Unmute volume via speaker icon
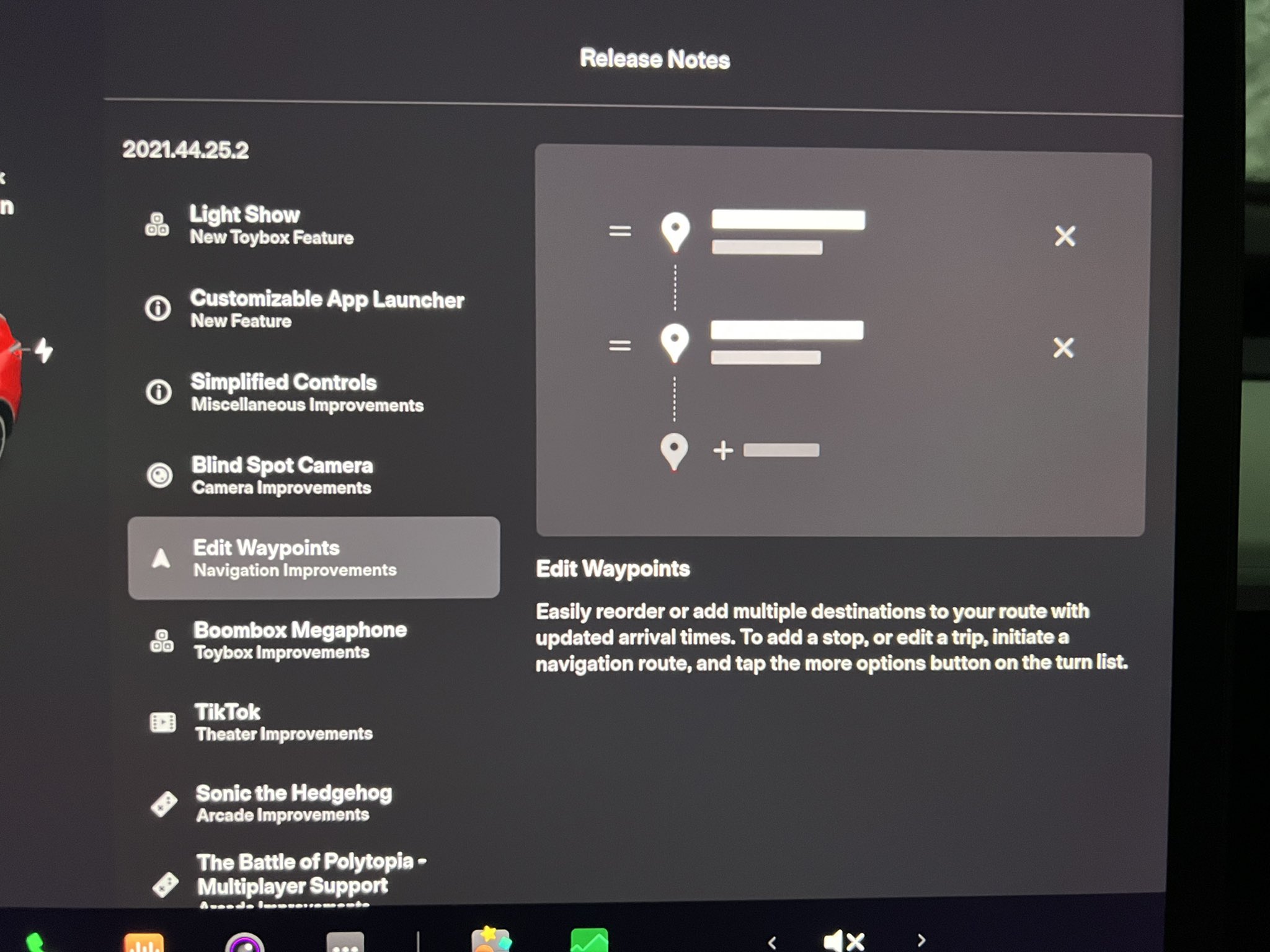The height and width of the screenshot is (952, 1270). [843, 941]
